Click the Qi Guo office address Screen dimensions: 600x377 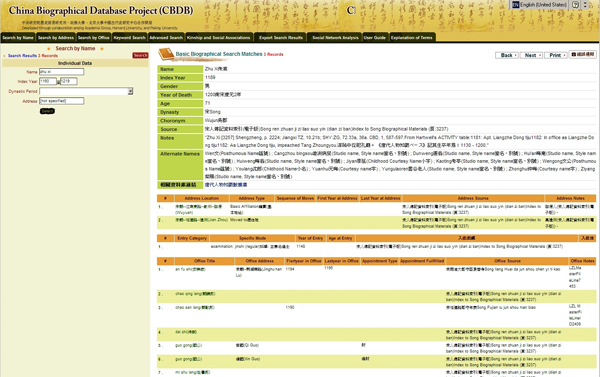[247, 345]
